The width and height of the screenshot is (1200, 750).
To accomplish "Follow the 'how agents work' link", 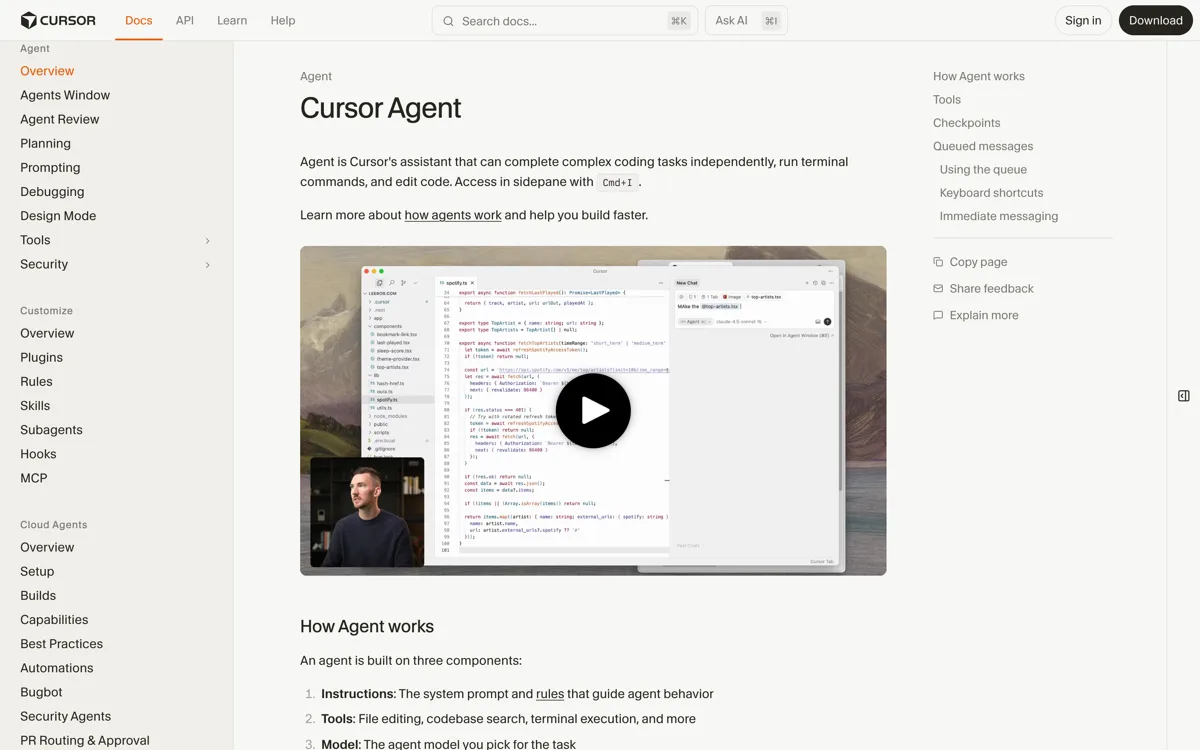I will (453, 215).
